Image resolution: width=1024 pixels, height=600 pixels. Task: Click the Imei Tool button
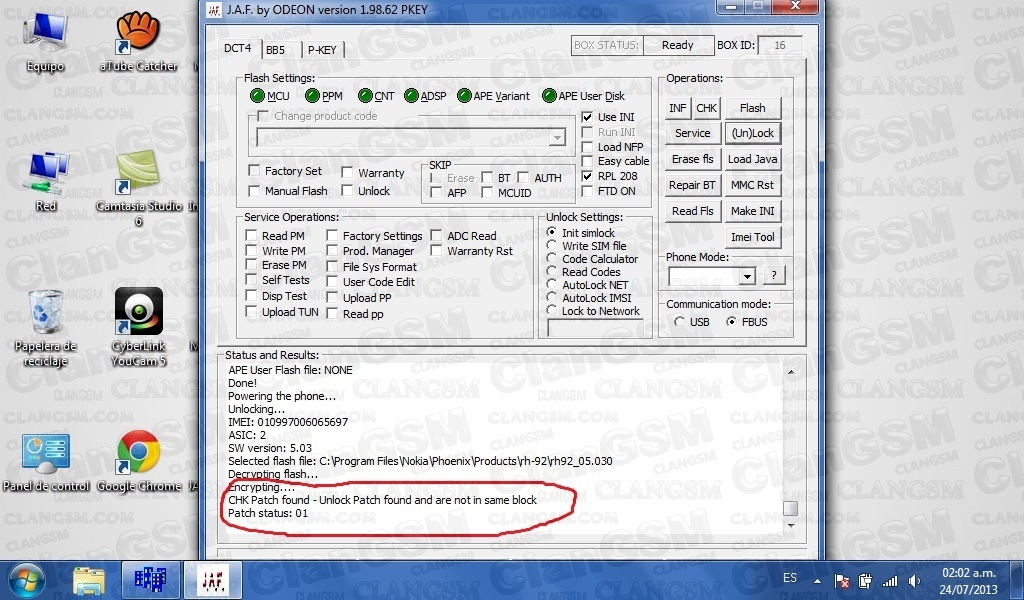(752, 237)
